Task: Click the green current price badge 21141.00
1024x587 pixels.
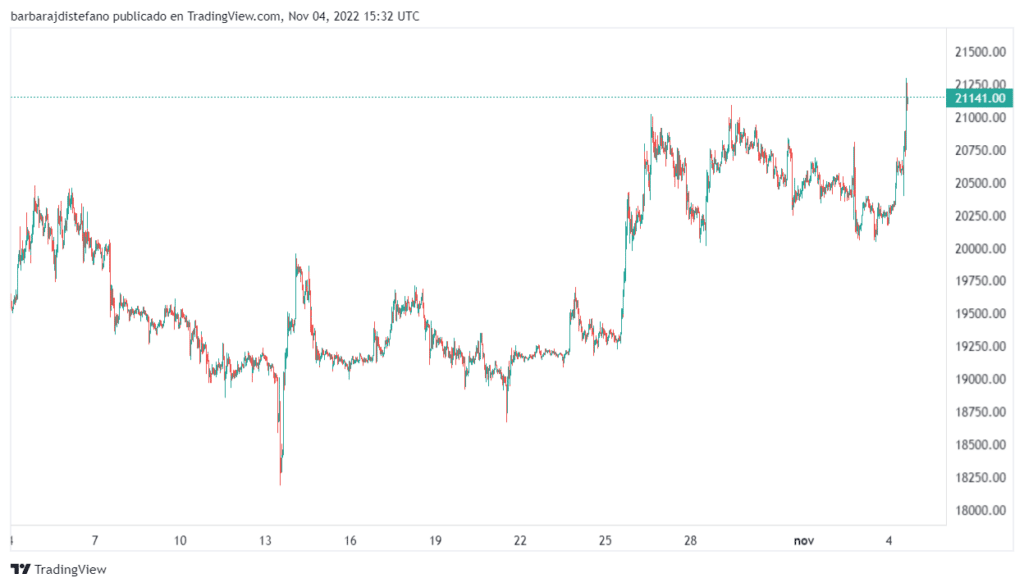Action: pyautogui.click(x=978, y=98)
